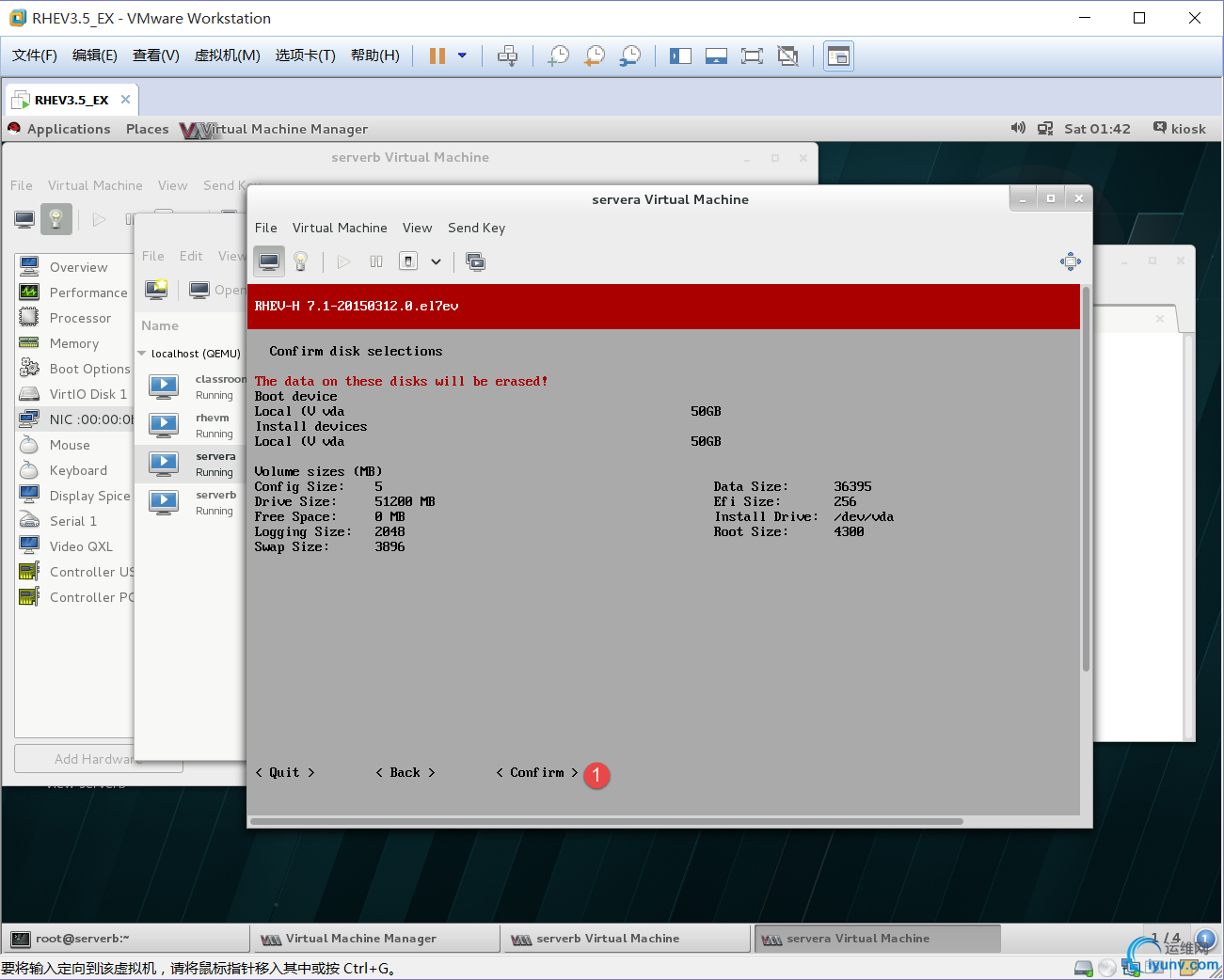Open snapshots manager icon in servera toolbar
The width and height of the screenshot is (1224, 980).
476,261
